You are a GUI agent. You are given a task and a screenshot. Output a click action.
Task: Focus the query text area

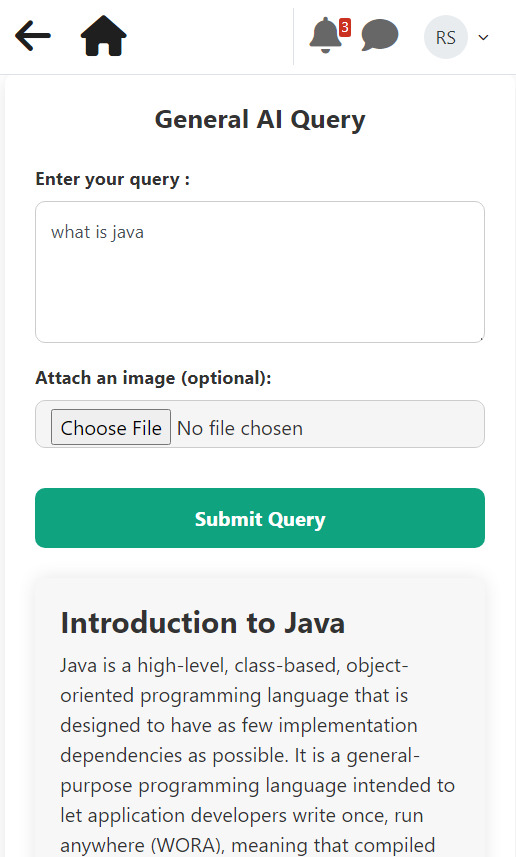click(260, 272)
